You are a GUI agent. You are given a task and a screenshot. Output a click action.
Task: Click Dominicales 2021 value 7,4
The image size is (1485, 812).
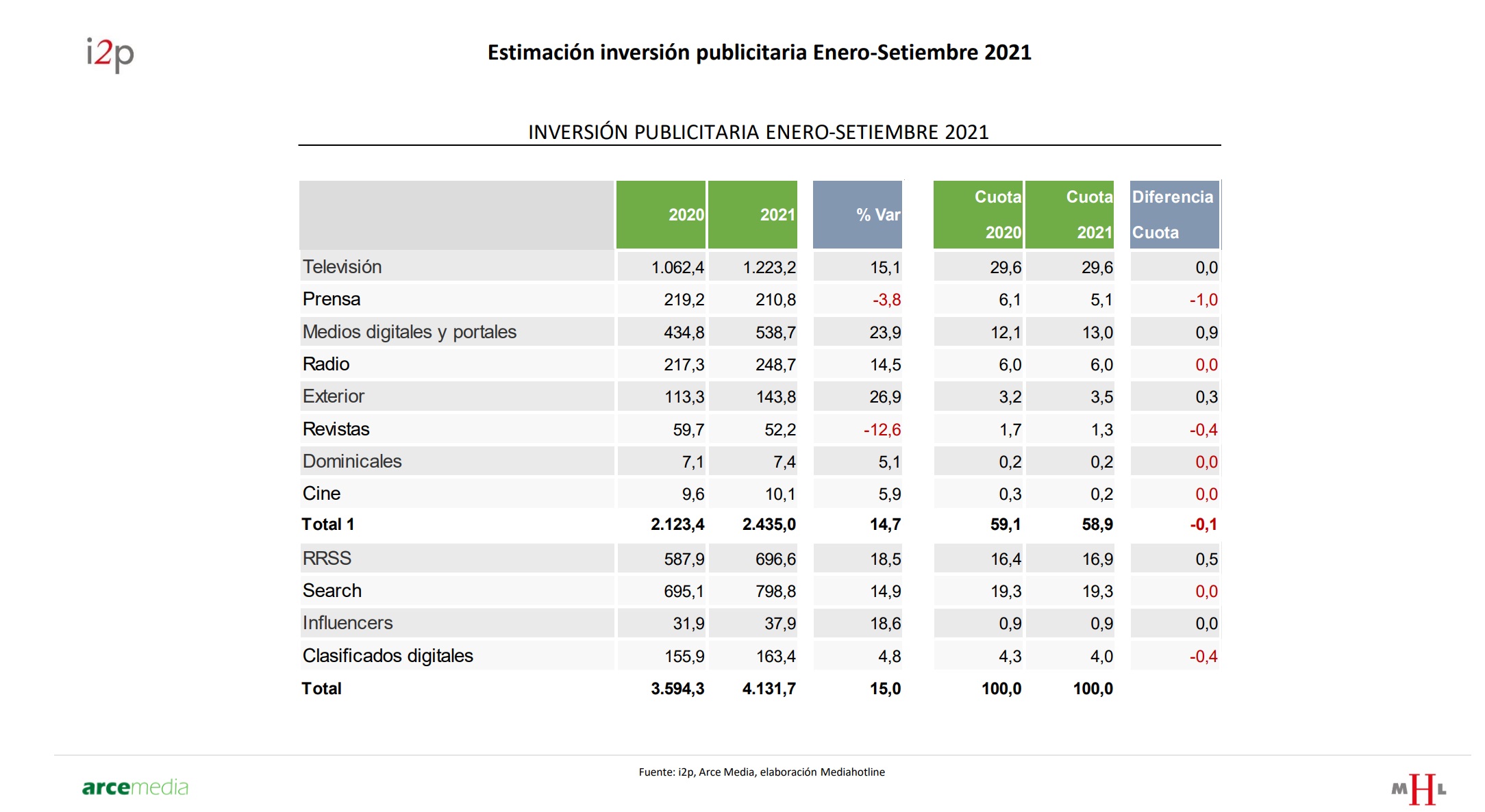click(784, 462)
